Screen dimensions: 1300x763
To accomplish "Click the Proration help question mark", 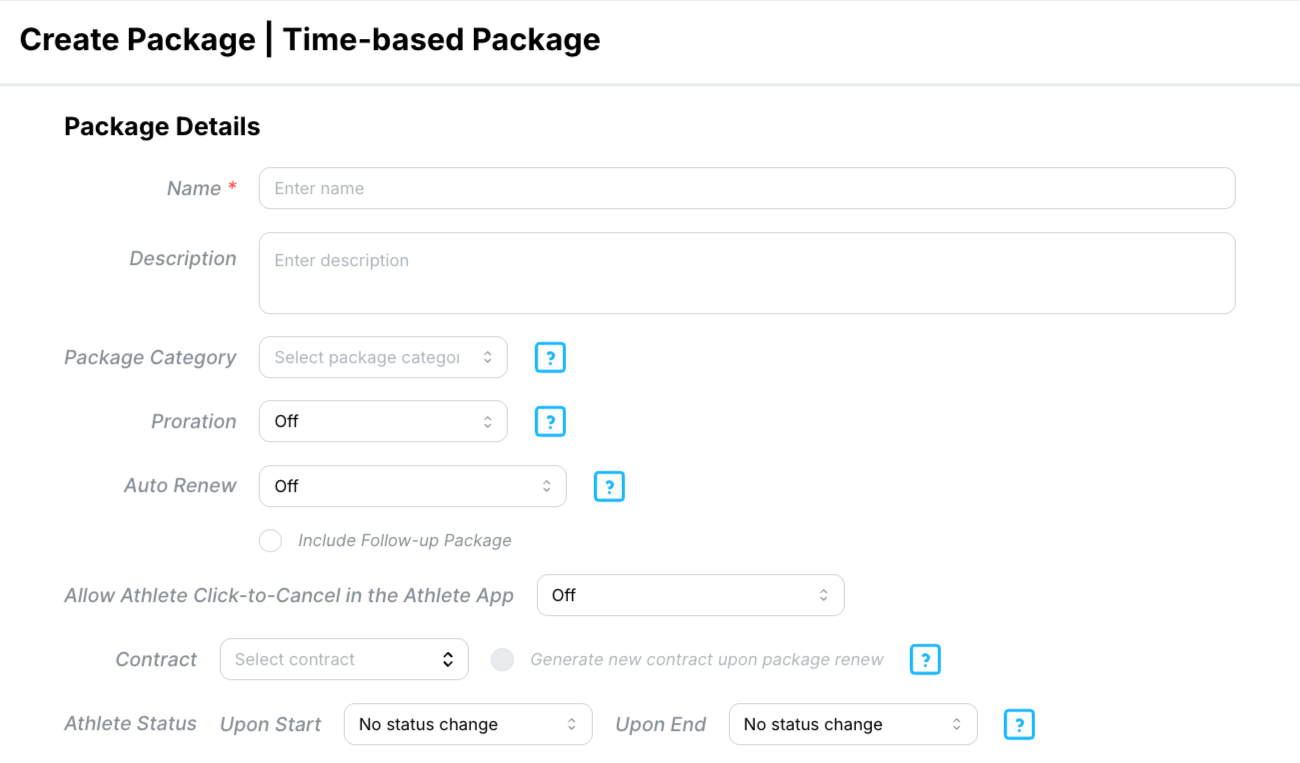I will click(550, 421).
